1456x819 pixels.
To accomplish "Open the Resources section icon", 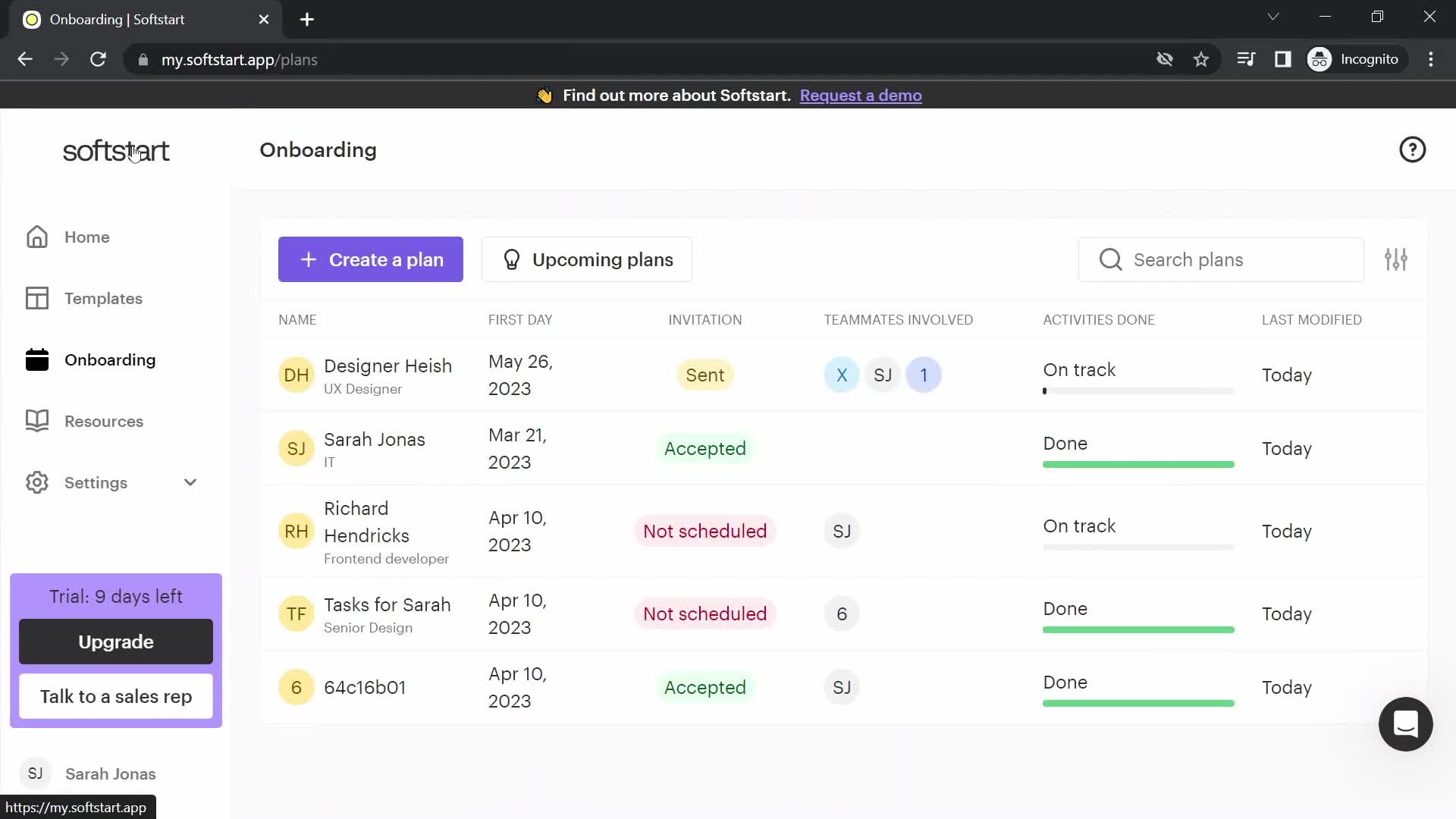I will (37, 421).
